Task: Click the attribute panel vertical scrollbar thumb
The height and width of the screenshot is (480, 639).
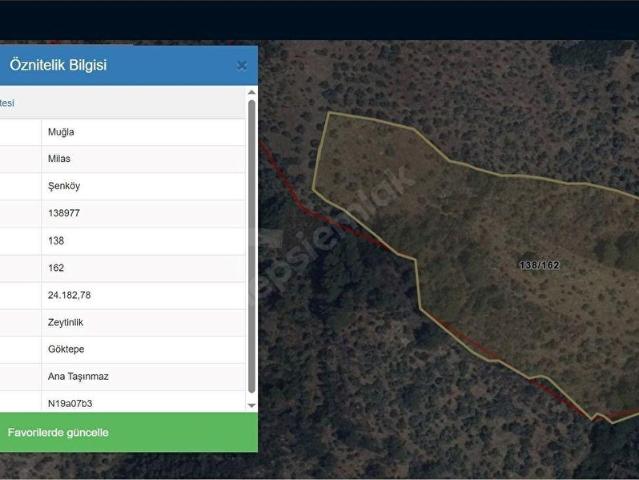Action: pos(252,246)
